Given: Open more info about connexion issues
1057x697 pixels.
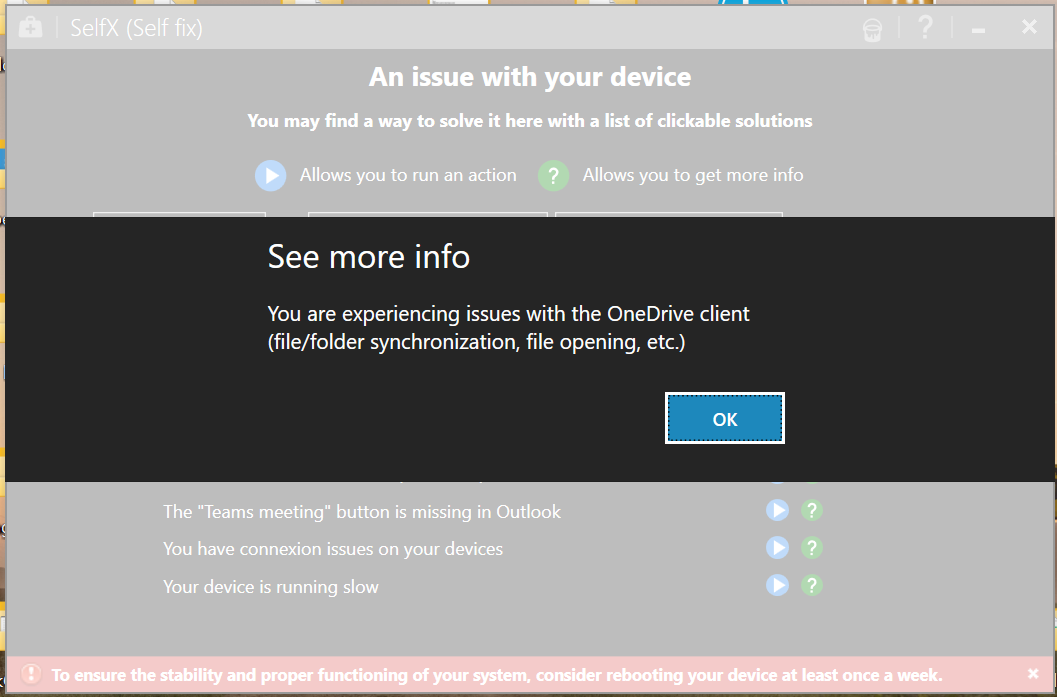Looking at the screenshot, I should [812, 547].
